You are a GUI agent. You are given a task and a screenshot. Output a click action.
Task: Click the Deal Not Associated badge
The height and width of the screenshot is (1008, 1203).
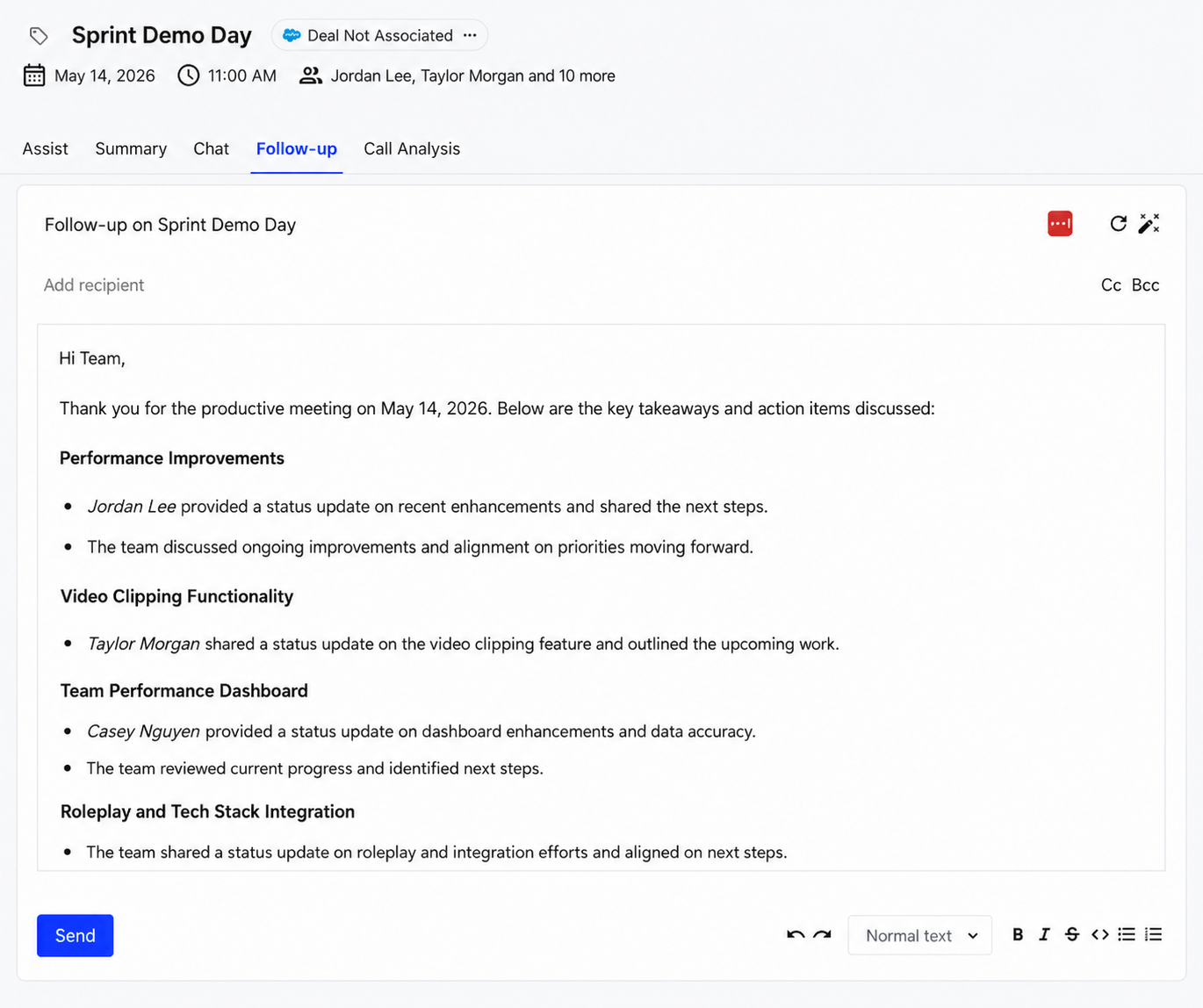tap(379, 35)
